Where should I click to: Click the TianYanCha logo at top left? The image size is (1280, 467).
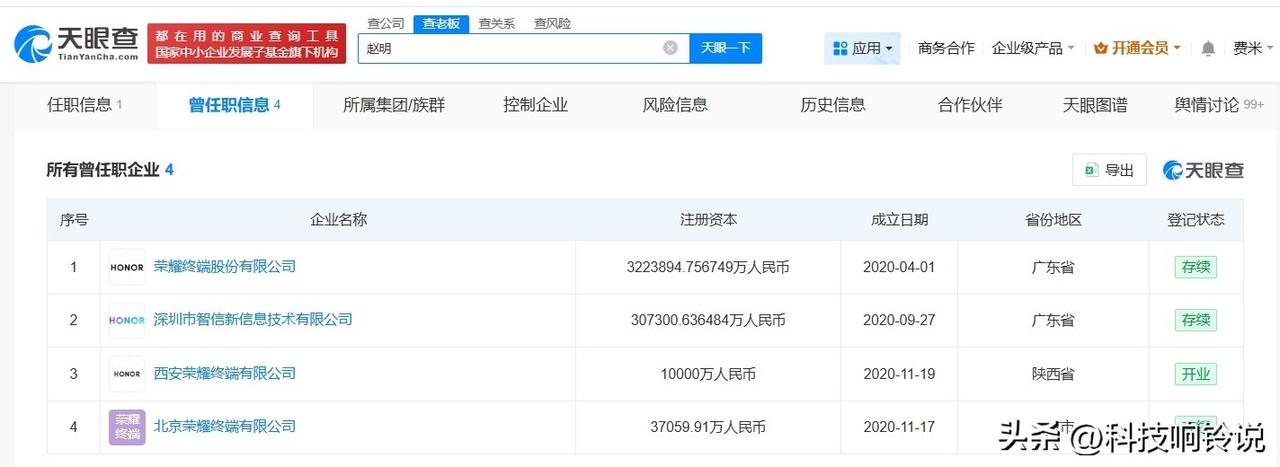pos(76,44)
